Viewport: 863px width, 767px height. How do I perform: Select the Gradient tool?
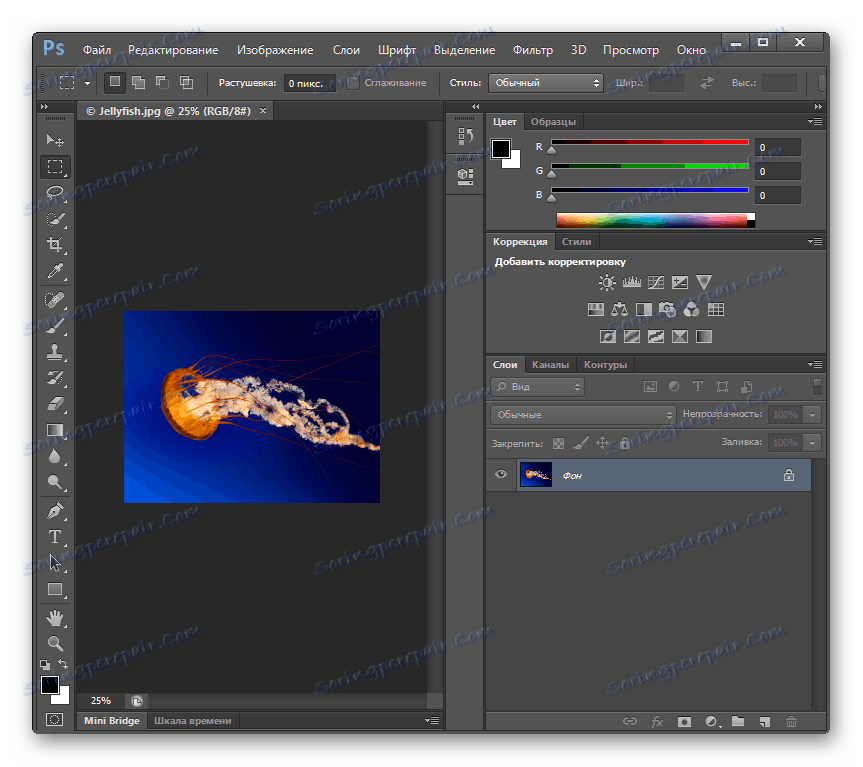(x=55, y=430)
